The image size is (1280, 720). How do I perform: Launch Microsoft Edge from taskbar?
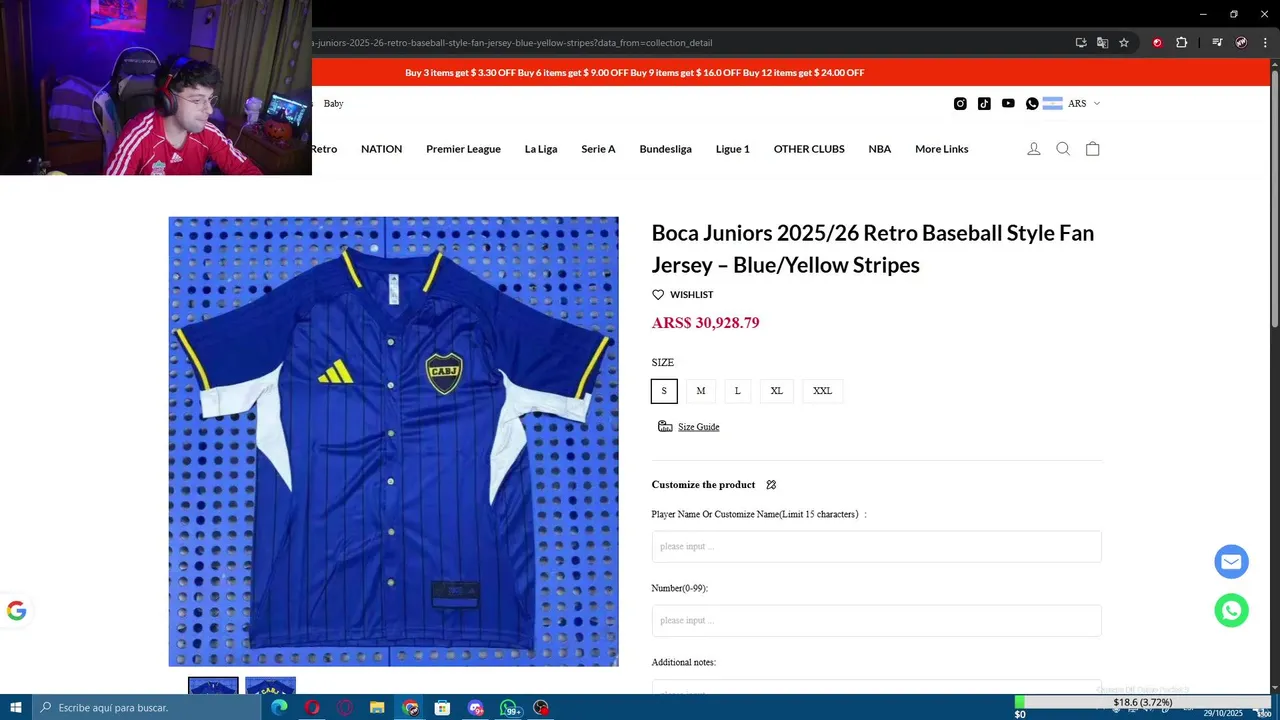pos(279,708)
